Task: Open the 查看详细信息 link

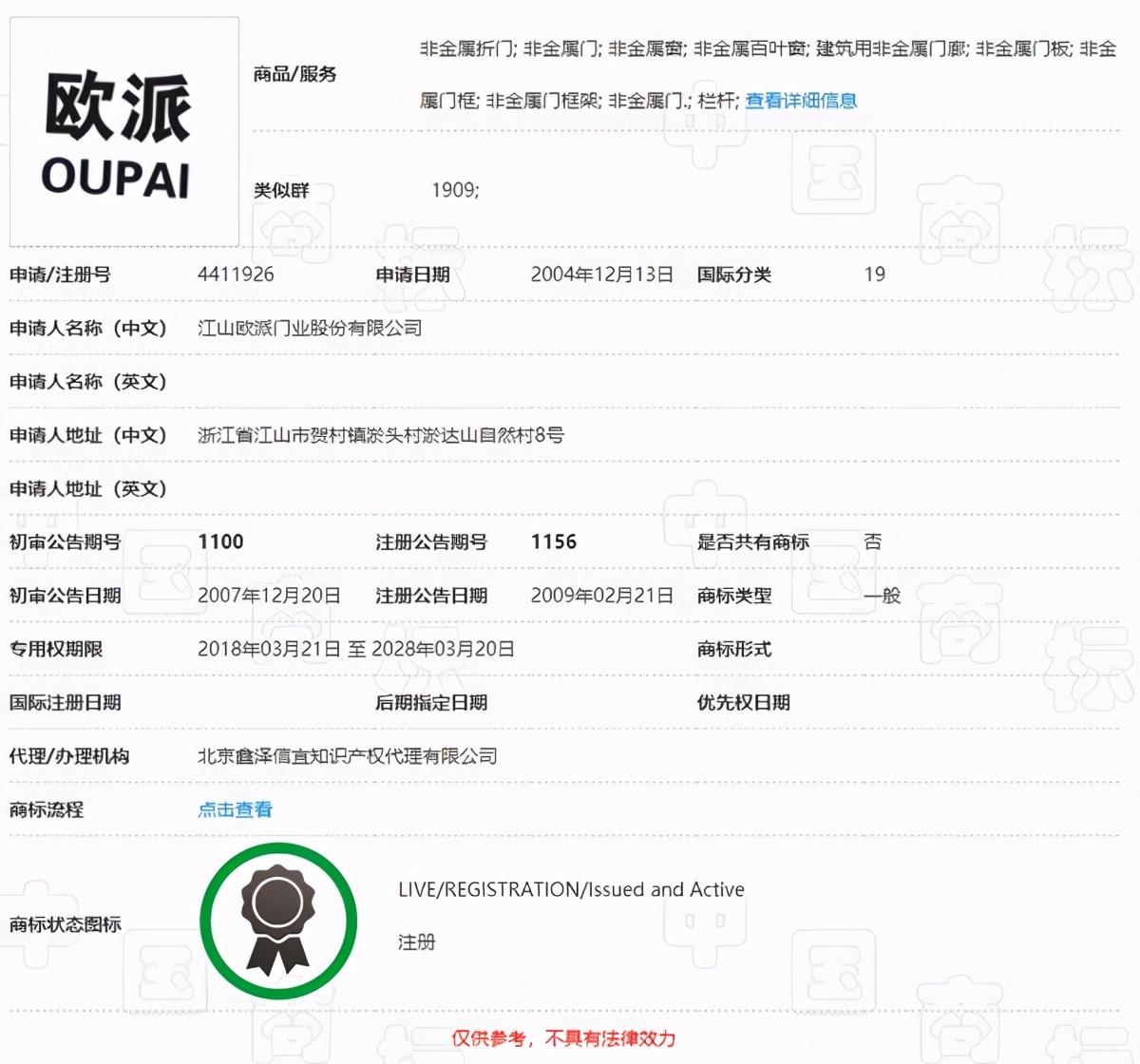Action: click(x=801, y=100)
